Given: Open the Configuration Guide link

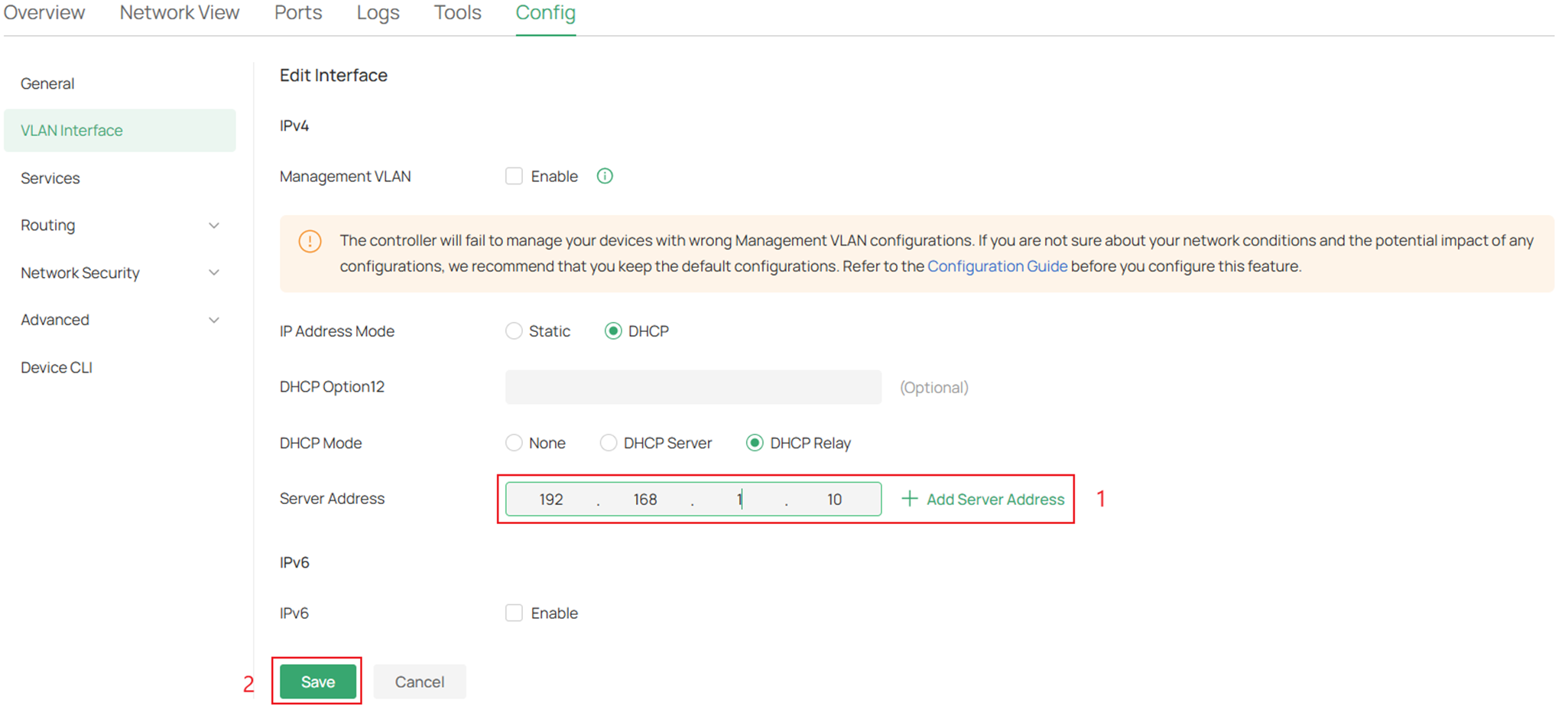Looking at the screenshot, I should [x=997, y=266].
